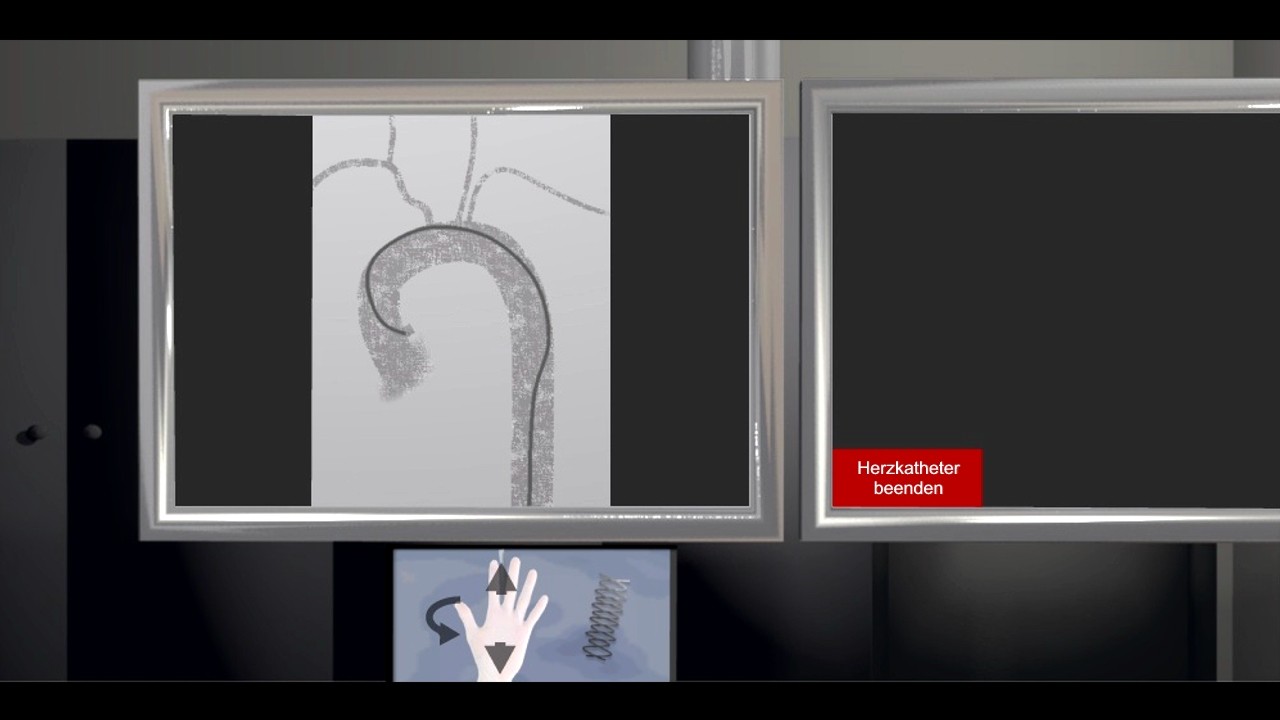
Task: Toggle the catheter retraction direction downward
Action: (x=498, y=655)
